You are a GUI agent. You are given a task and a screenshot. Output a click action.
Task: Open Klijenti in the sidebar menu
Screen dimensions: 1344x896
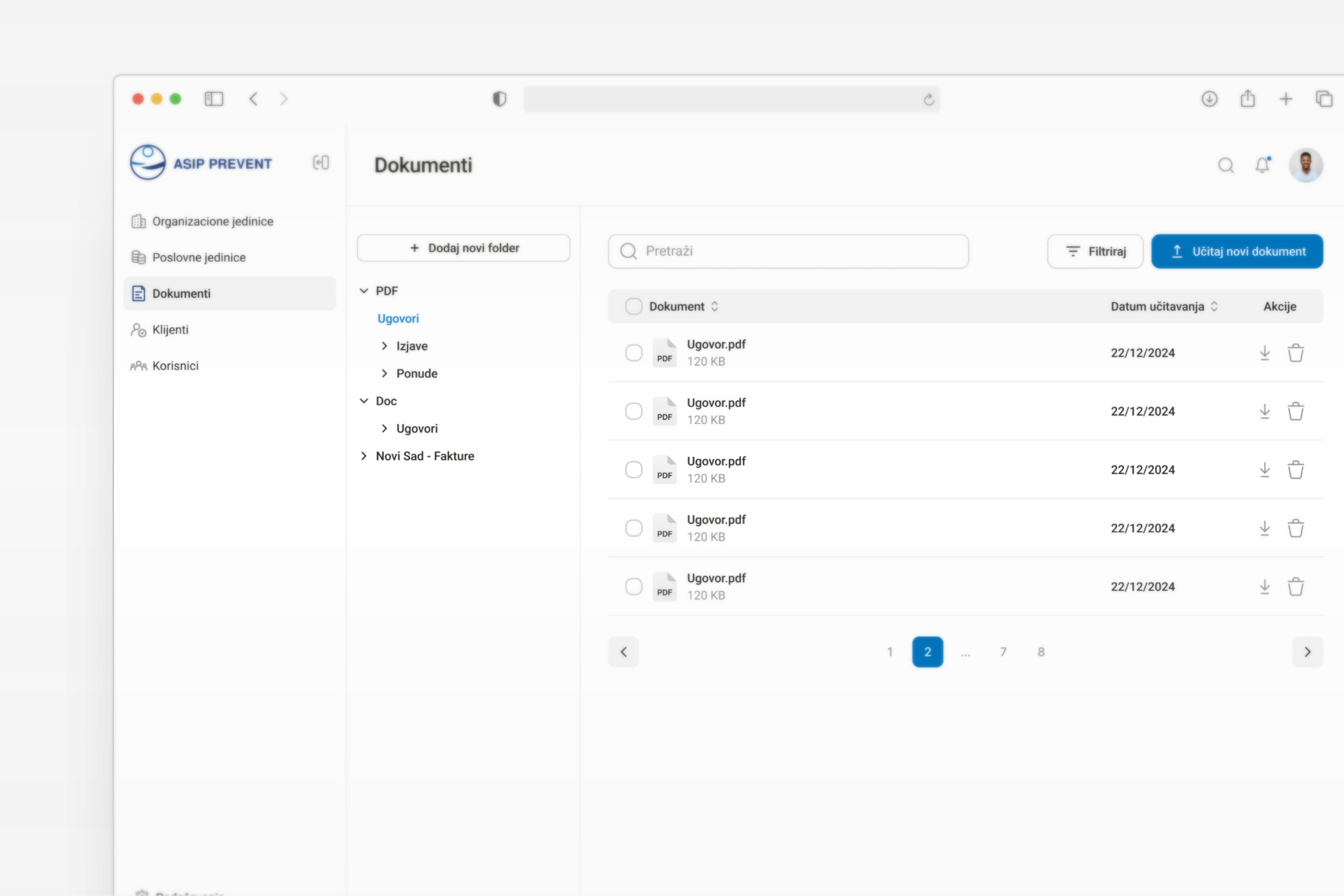(x=170, y=330)
